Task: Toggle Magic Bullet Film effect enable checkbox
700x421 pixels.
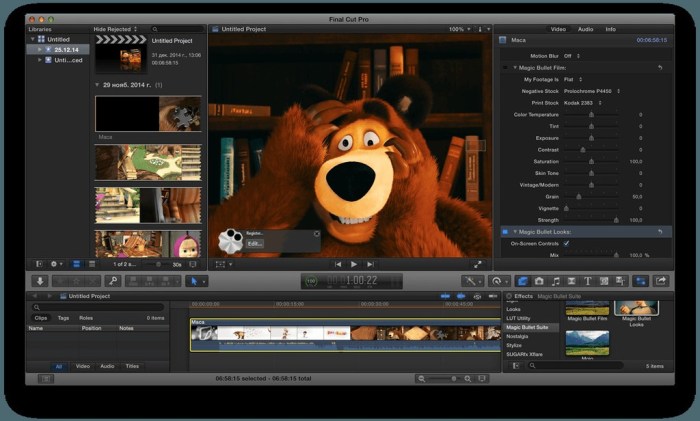Action: point(504,67)
